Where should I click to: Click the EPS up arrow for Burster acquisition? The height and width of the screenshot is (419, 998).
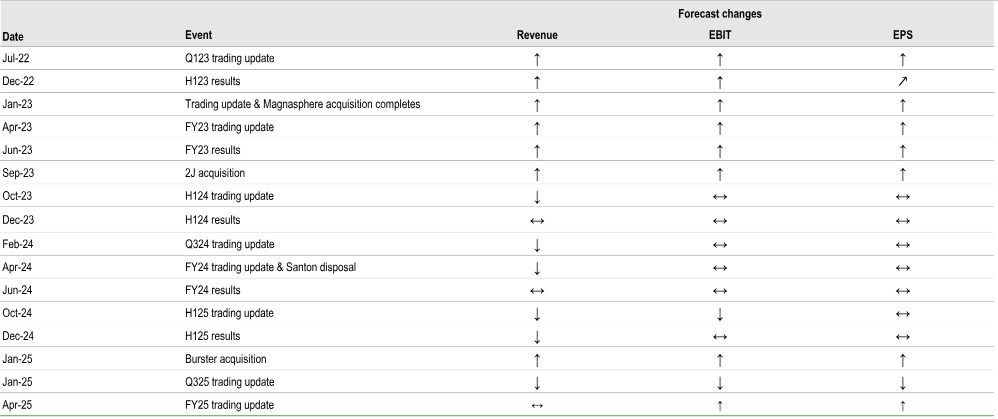click(x=903, y=360)
